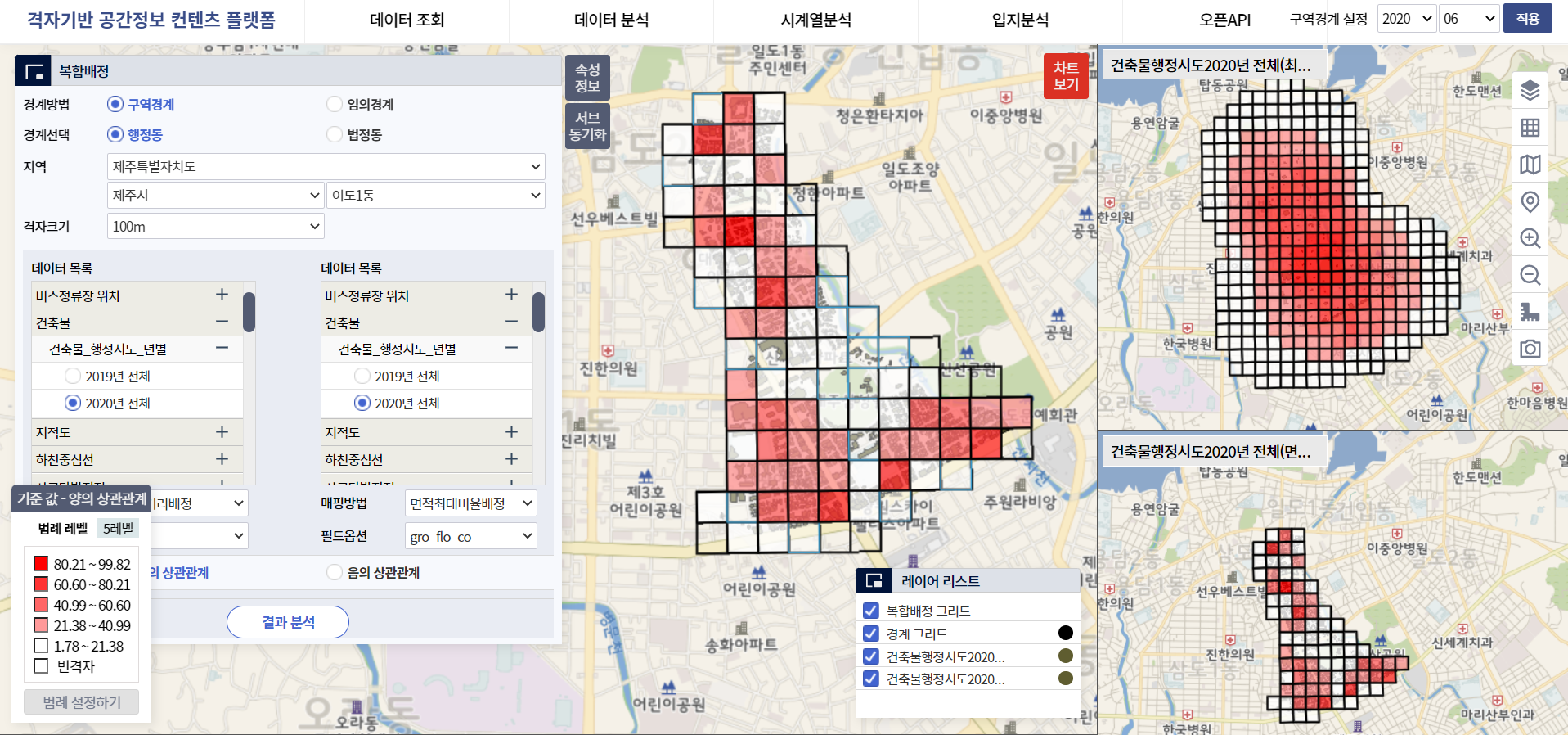Click the 80.21~99.82 red legend swatch

41,564
